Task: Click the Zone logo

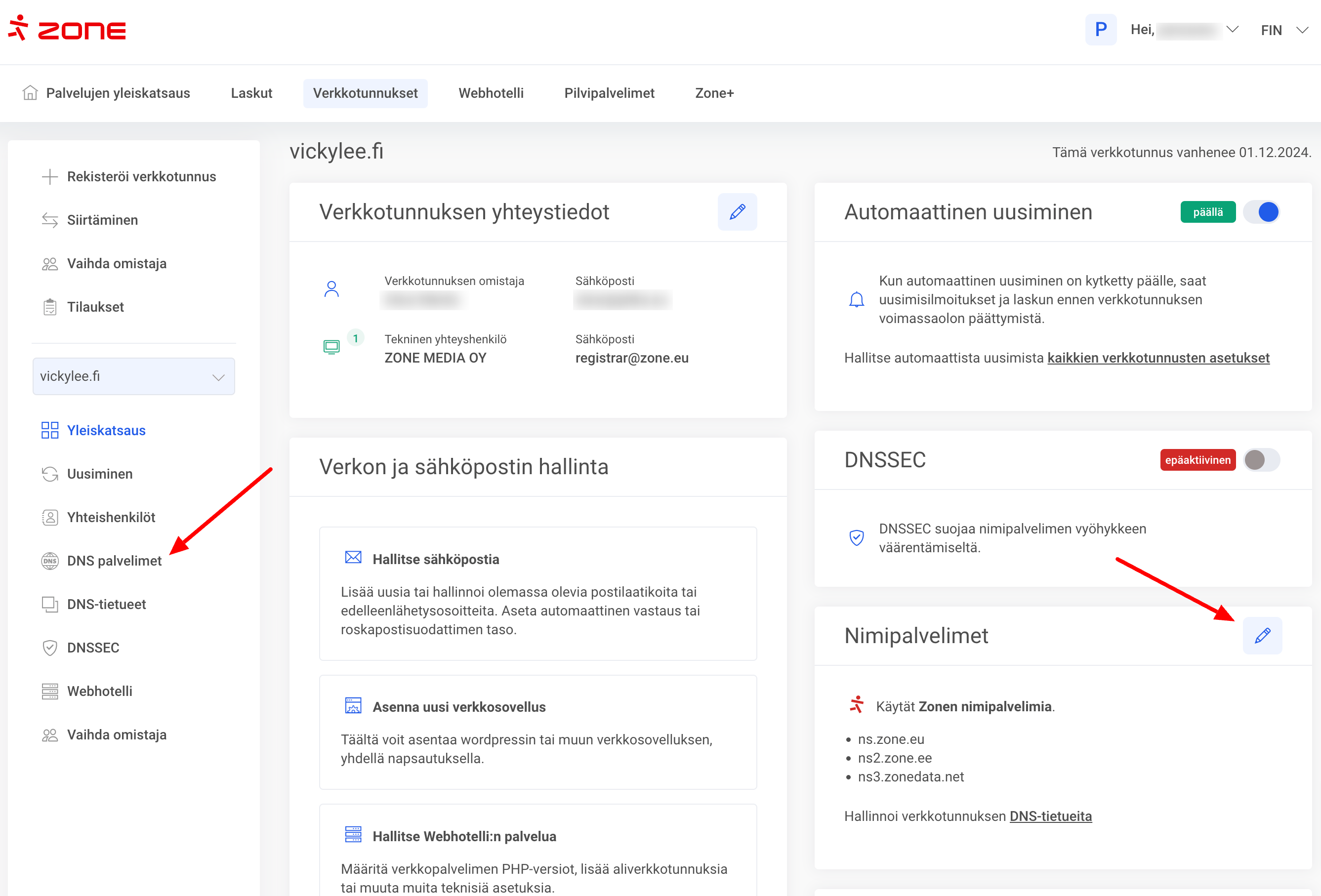Action: tap(67, 29)
